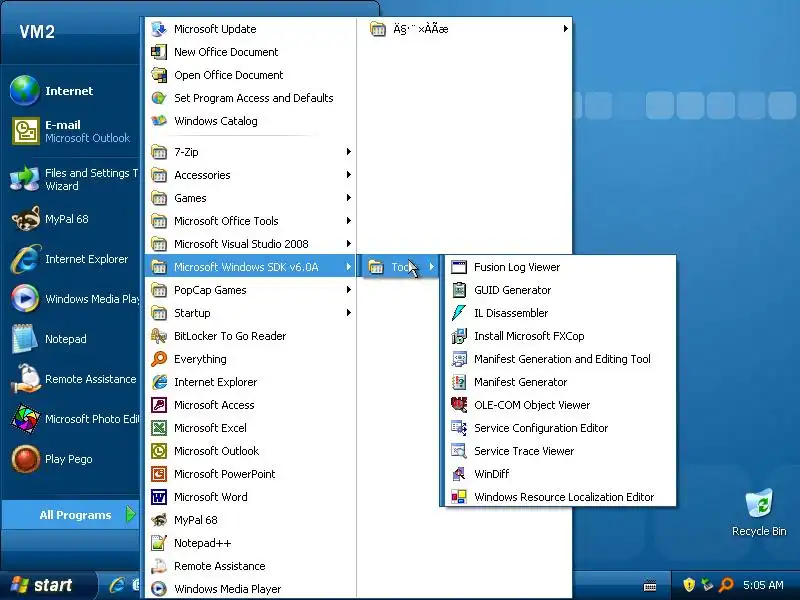Screen dimensions: 800x600
Task: Click the MyPal 68 raccoon icon in start panel
Action: click(25, 219)
